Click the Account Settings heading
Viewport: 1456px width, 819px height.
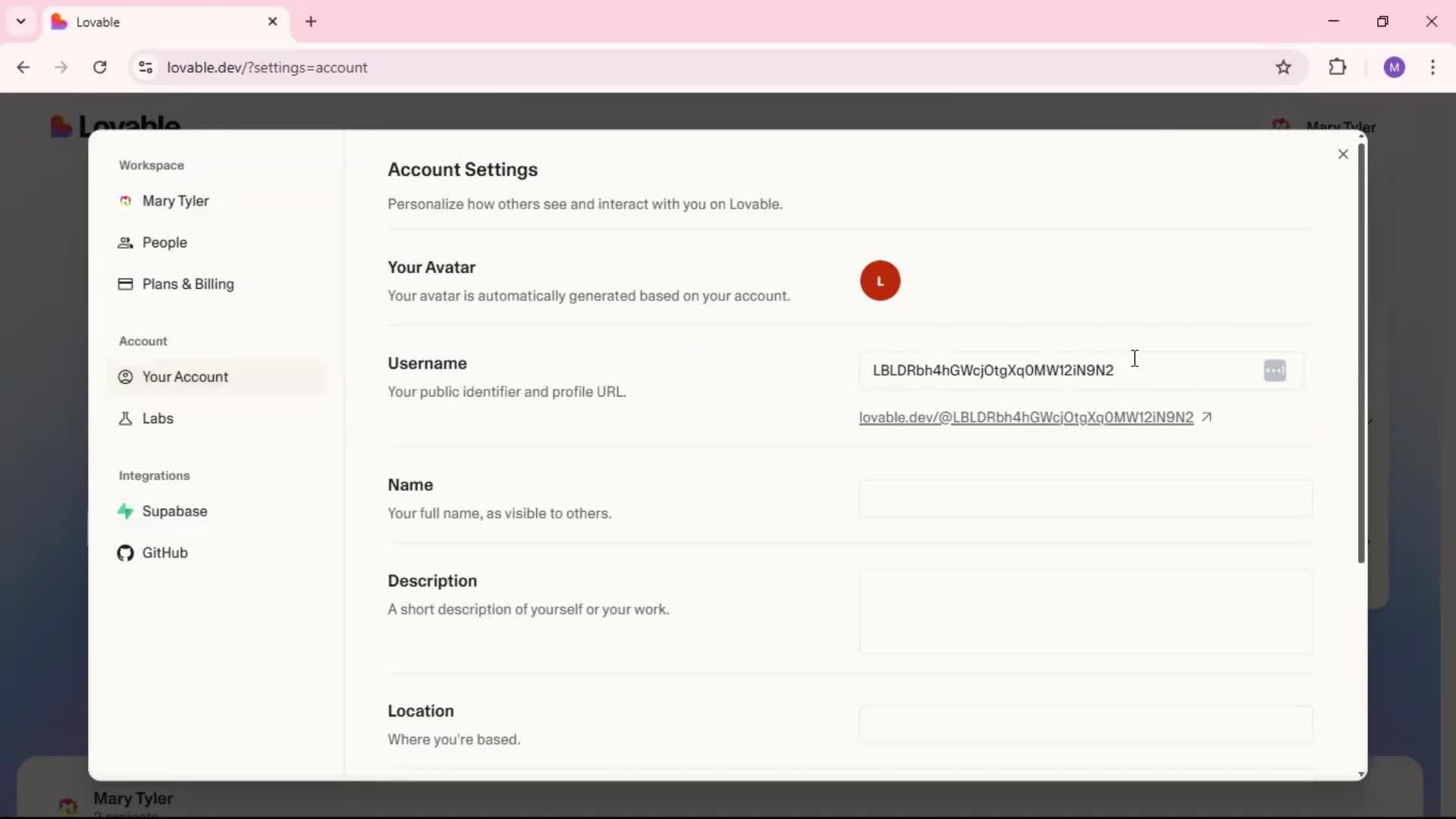pyautogui.click(x=463, y=170)
